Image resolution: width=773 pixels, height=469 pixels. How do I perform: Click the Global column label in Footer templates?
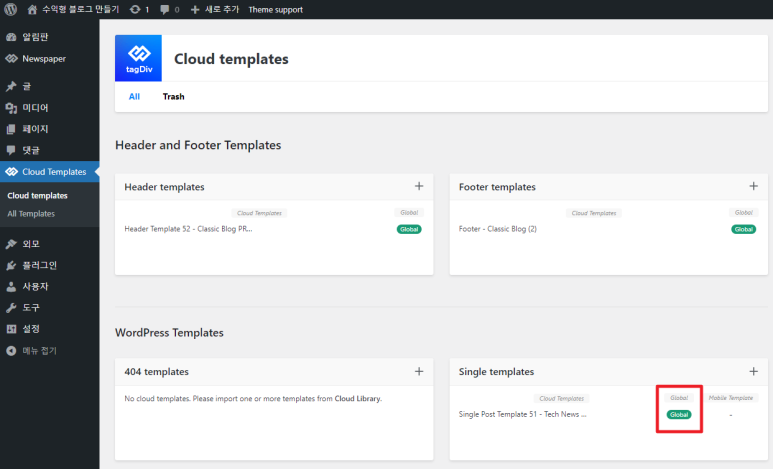743,213
